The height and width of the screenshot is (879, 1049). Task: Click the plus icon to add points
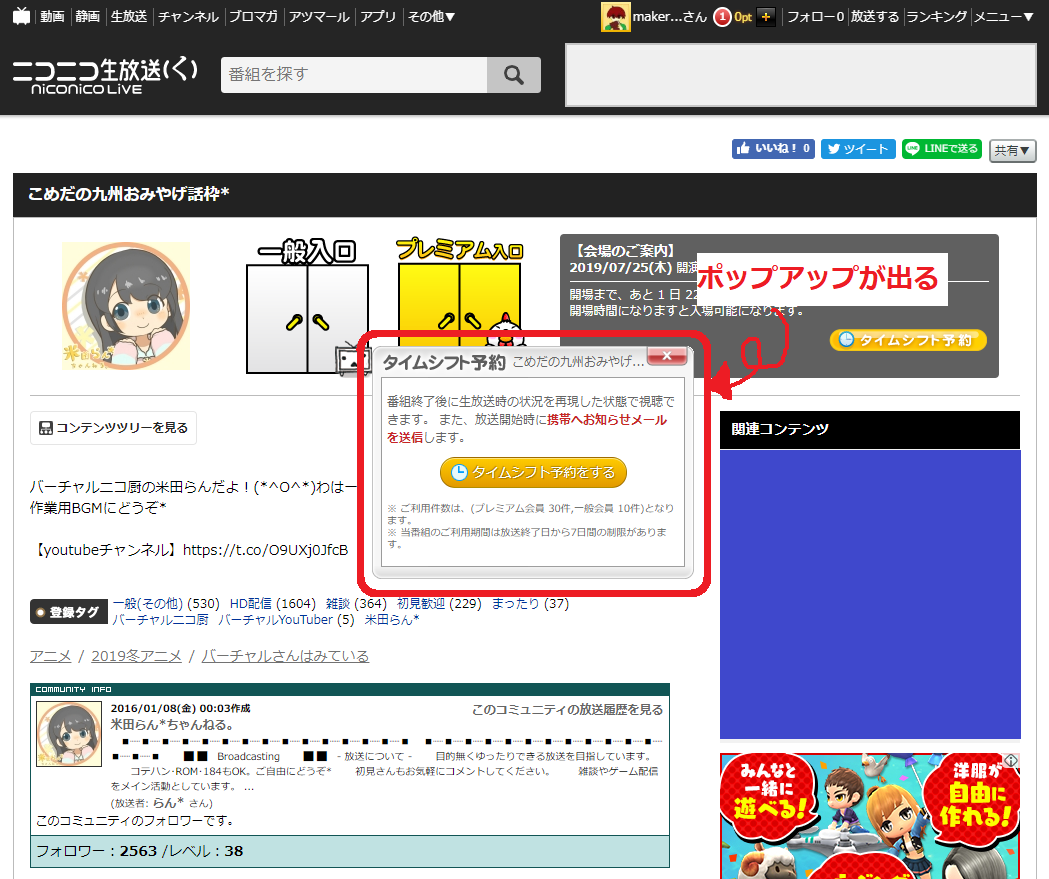point(766,17)
